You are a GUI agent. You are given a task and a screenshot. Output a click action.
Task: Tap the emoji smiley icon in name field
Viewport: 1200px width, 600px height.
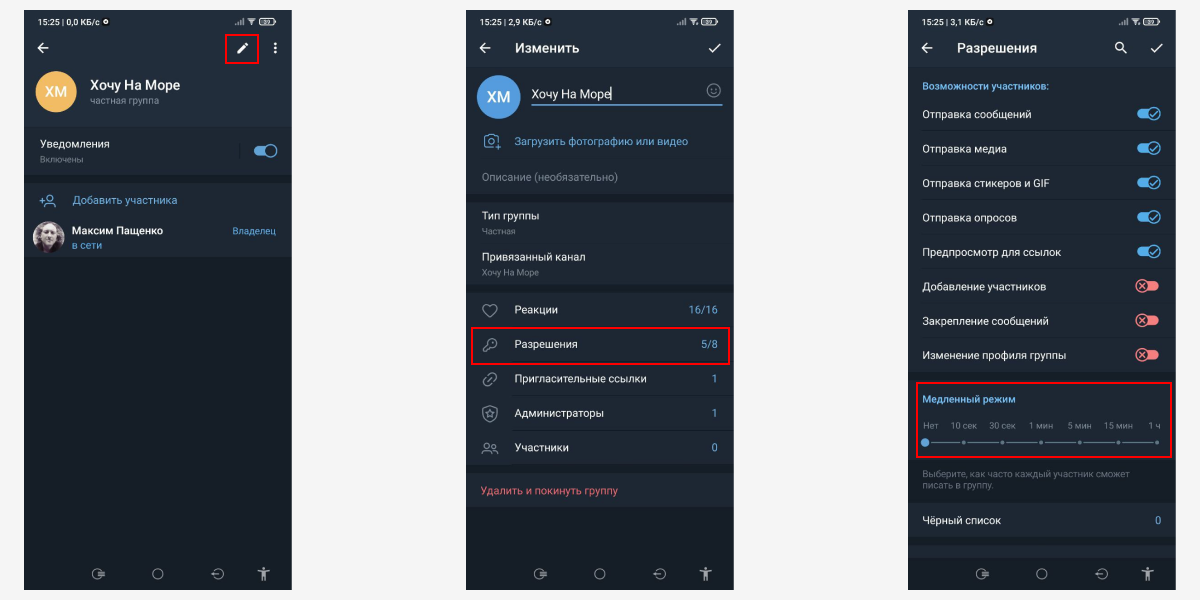[713, 90]
